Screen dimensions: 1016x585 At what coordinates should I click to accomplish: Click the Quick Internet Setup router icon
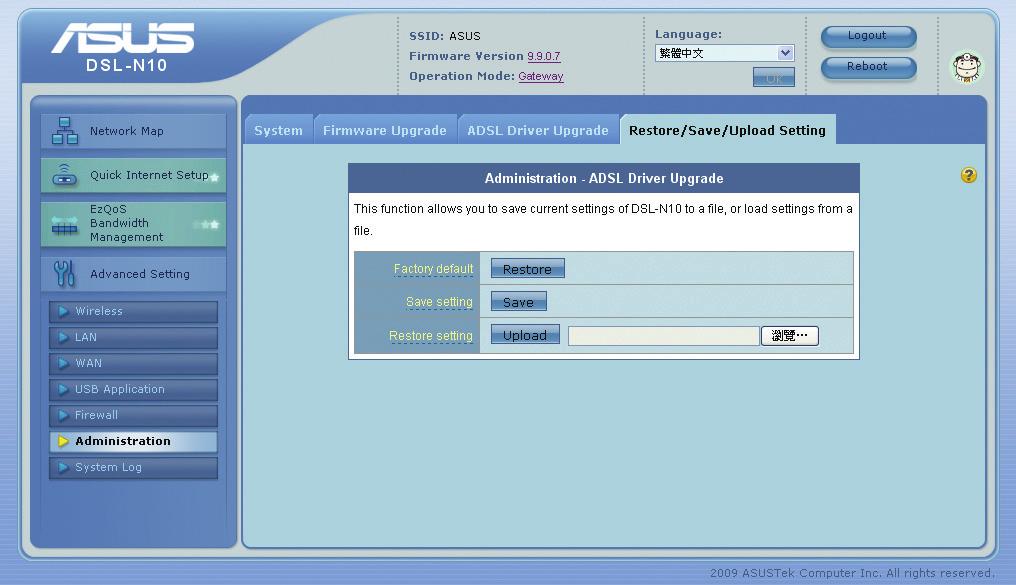click(x=64, y=175)
